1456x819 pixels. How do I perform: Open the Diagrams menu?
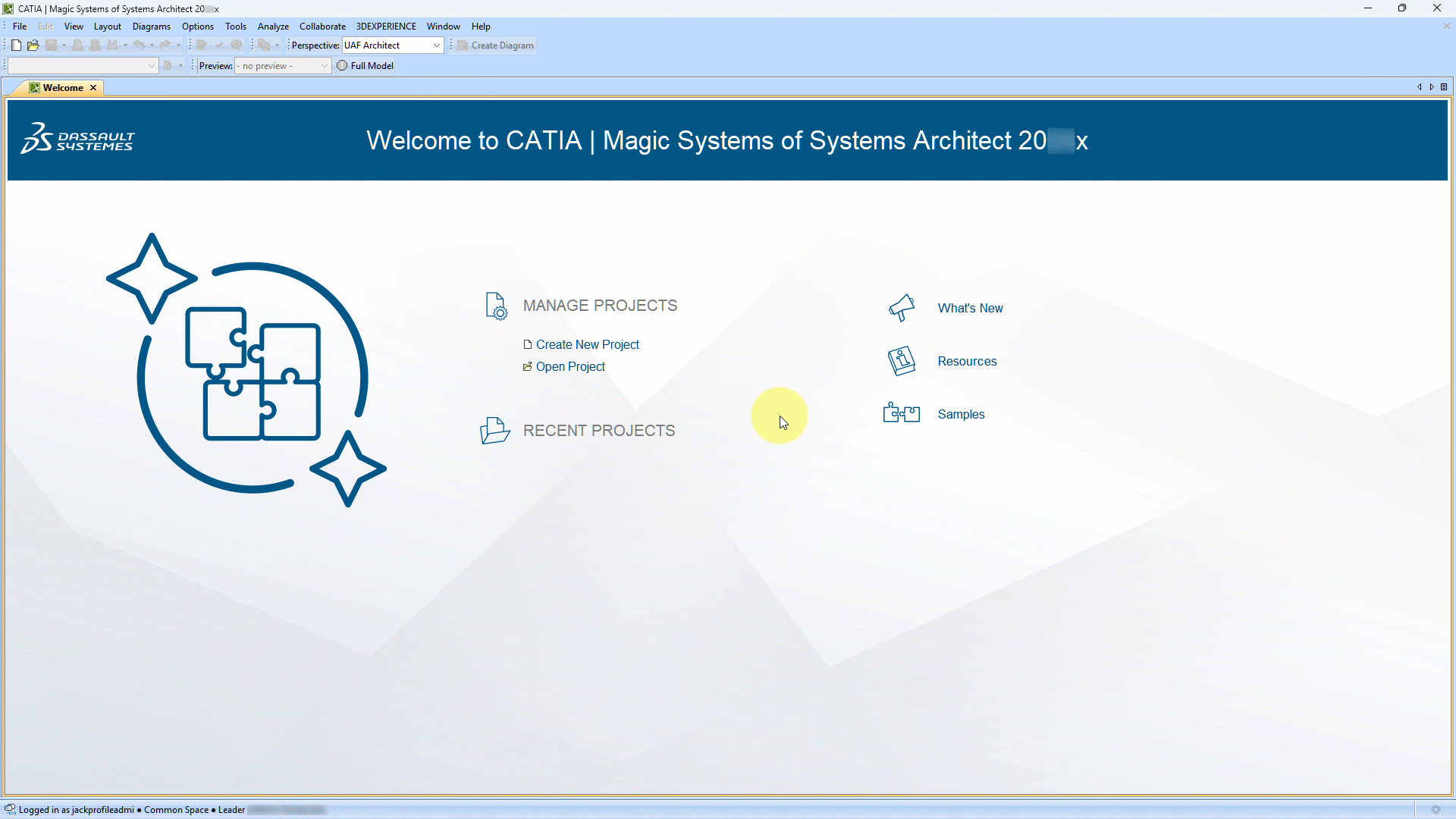pos(151,27)
